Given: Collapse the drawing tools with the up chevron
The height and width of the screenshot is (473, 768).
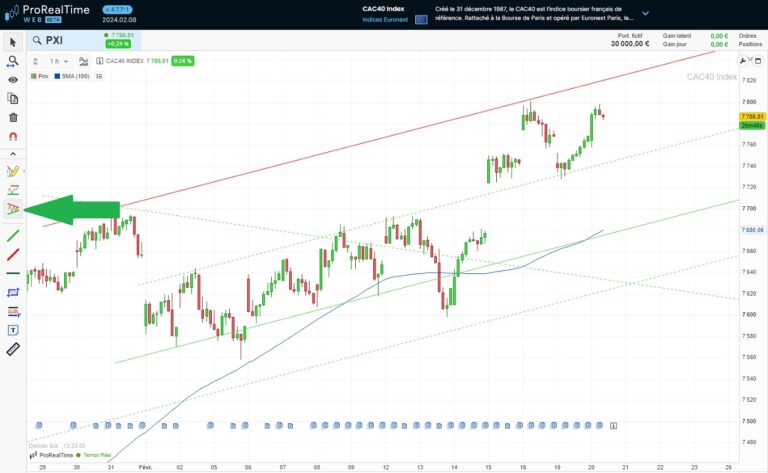Looking at the screenshot, I should click(x=13, y=154).
